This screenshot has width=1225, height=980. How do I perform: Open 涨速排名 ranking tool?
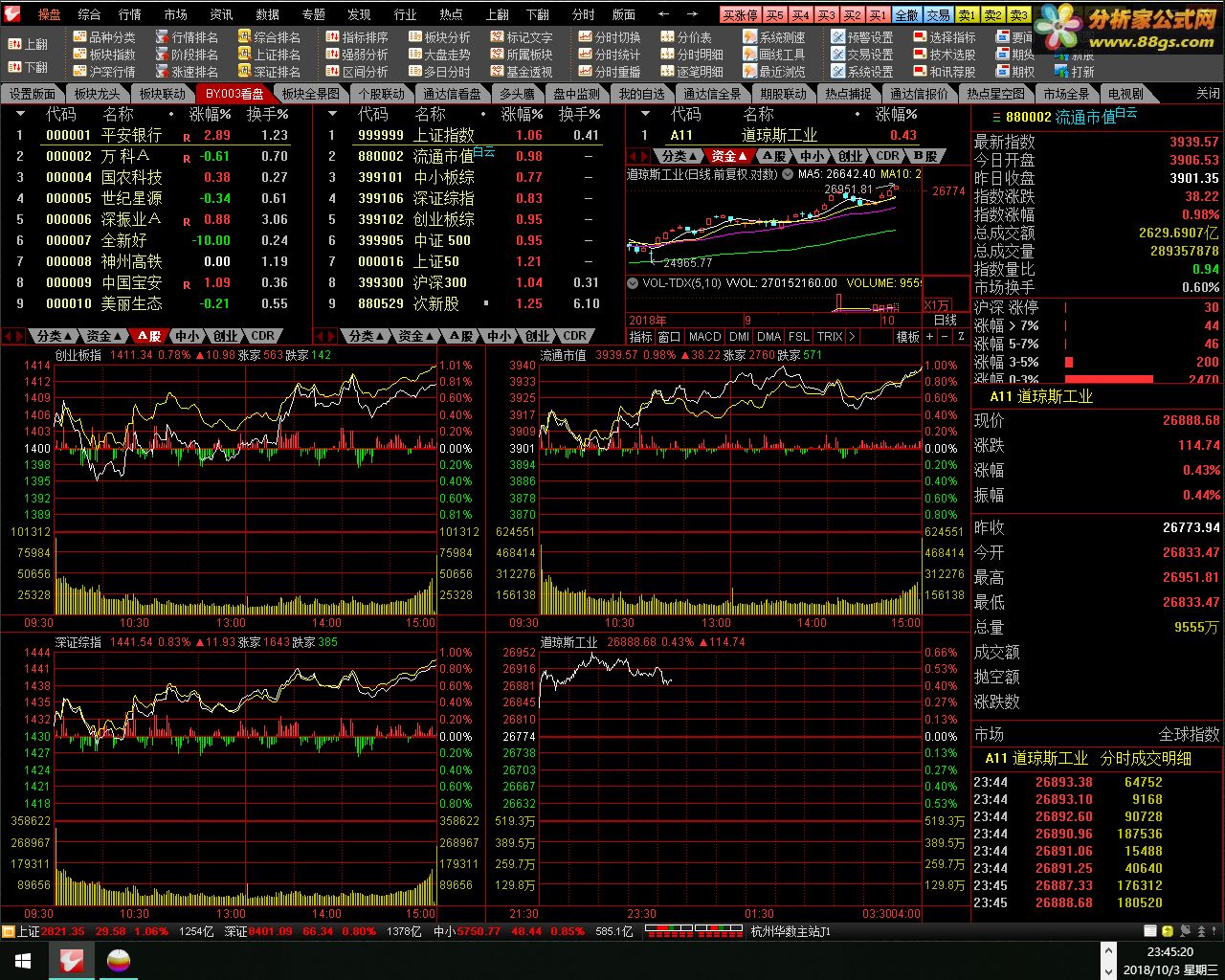(187, 72)
